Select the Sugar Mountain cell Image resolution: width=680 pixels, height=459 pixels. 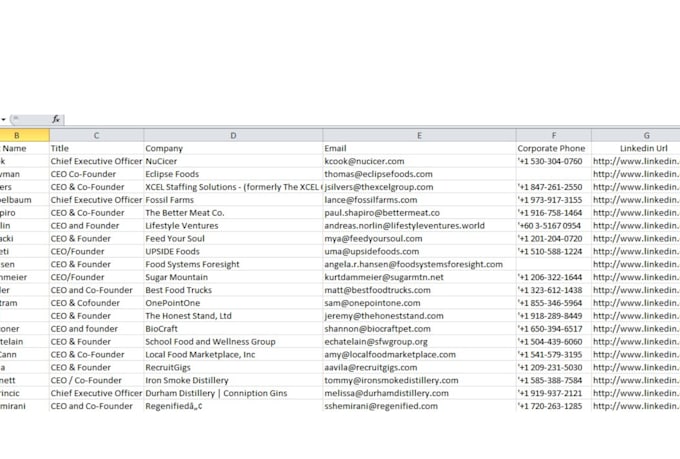[x=233, y=277]
